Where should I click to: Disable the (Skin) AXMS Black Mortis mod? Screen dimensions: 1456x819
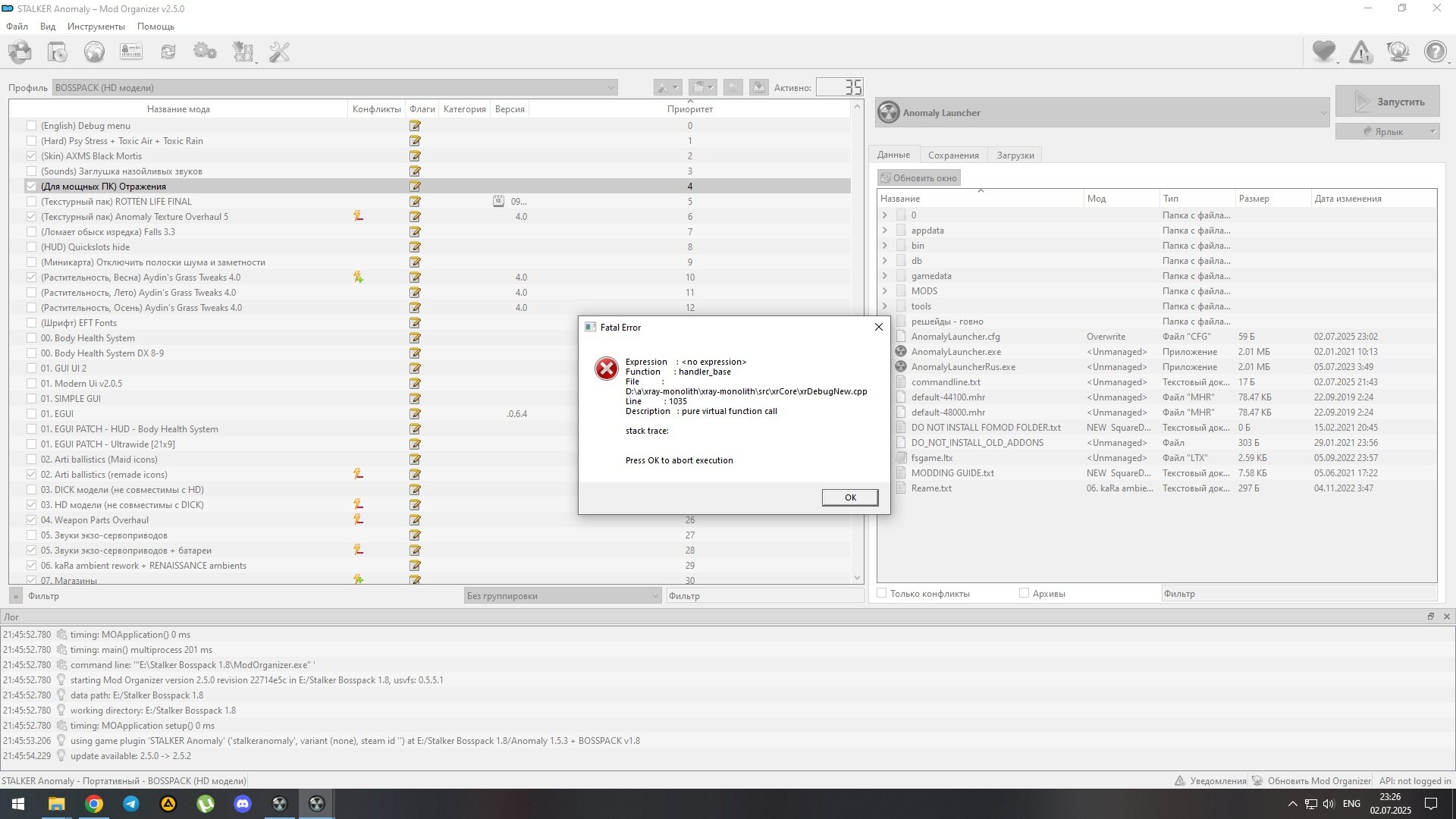click(x=31, y=156)
